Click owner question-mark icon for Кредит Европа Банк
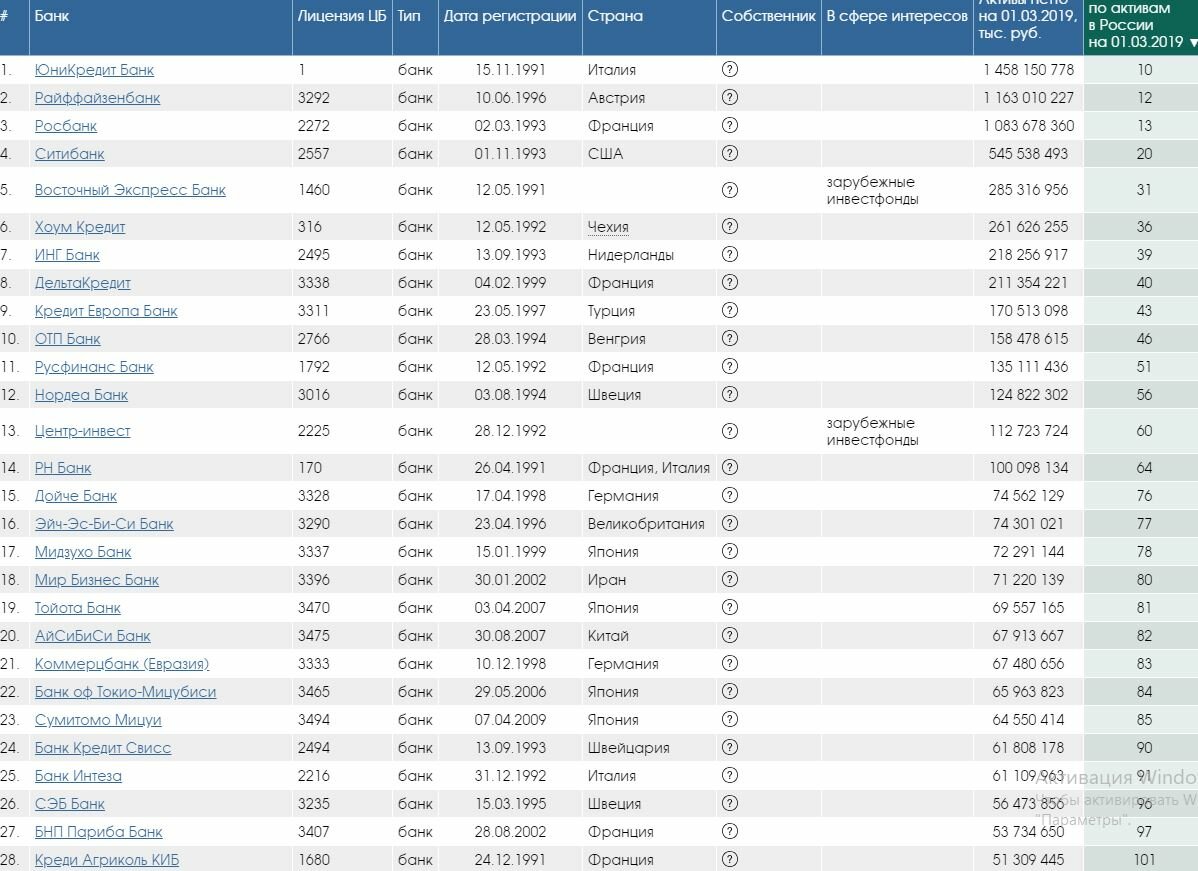1198x871 pixels. click(x=730, y=310)
